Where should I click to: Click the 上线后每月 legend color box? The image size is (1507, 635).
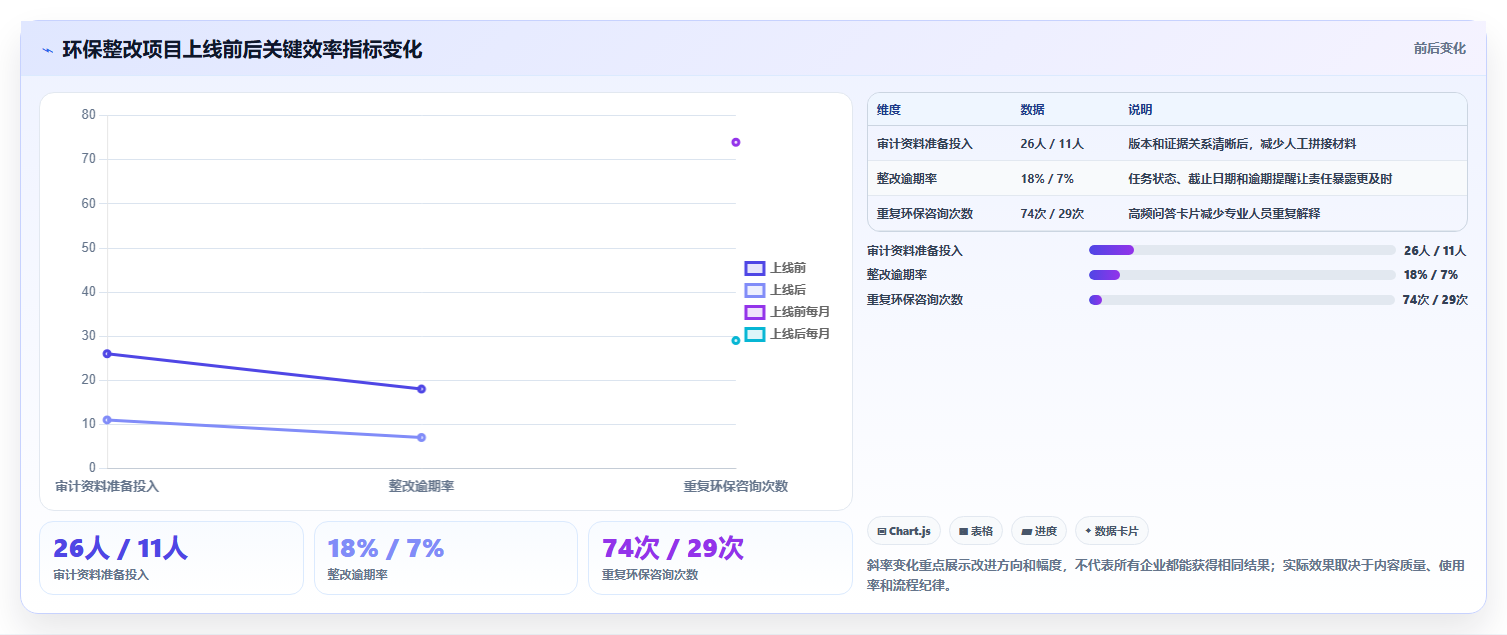pyautogui.click(x=755, y=334)
